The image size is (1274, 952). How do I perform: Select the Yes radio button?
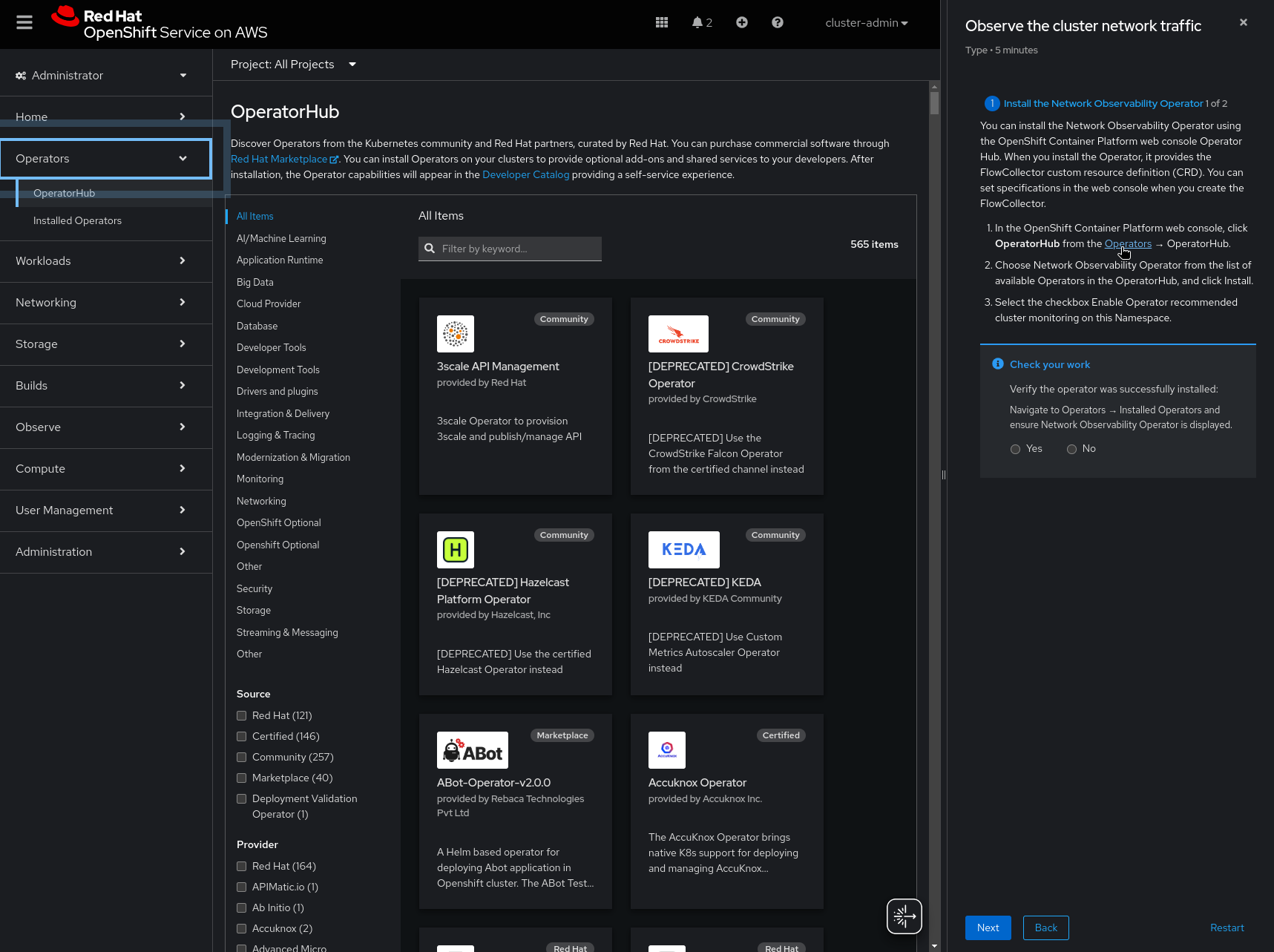(x=1015, y=449)
